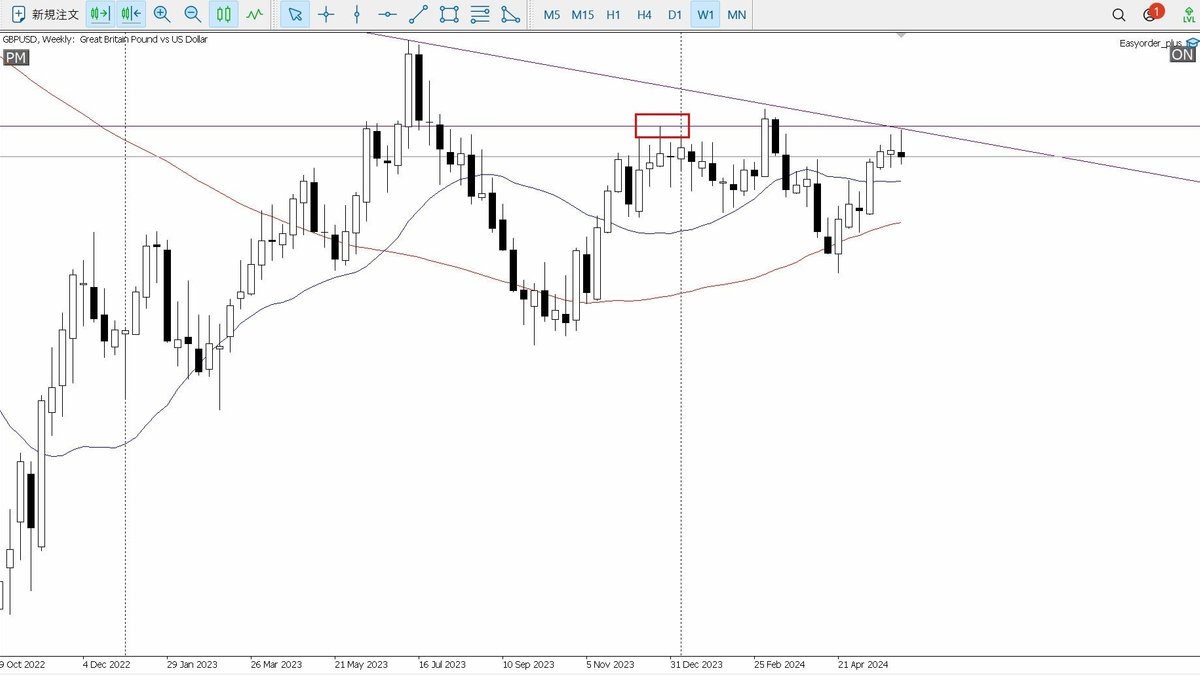Image resolution: width=1200 pixels, height=675 pixels.
Task: Select the rectangle shapes tool
Action: [449, 15]
